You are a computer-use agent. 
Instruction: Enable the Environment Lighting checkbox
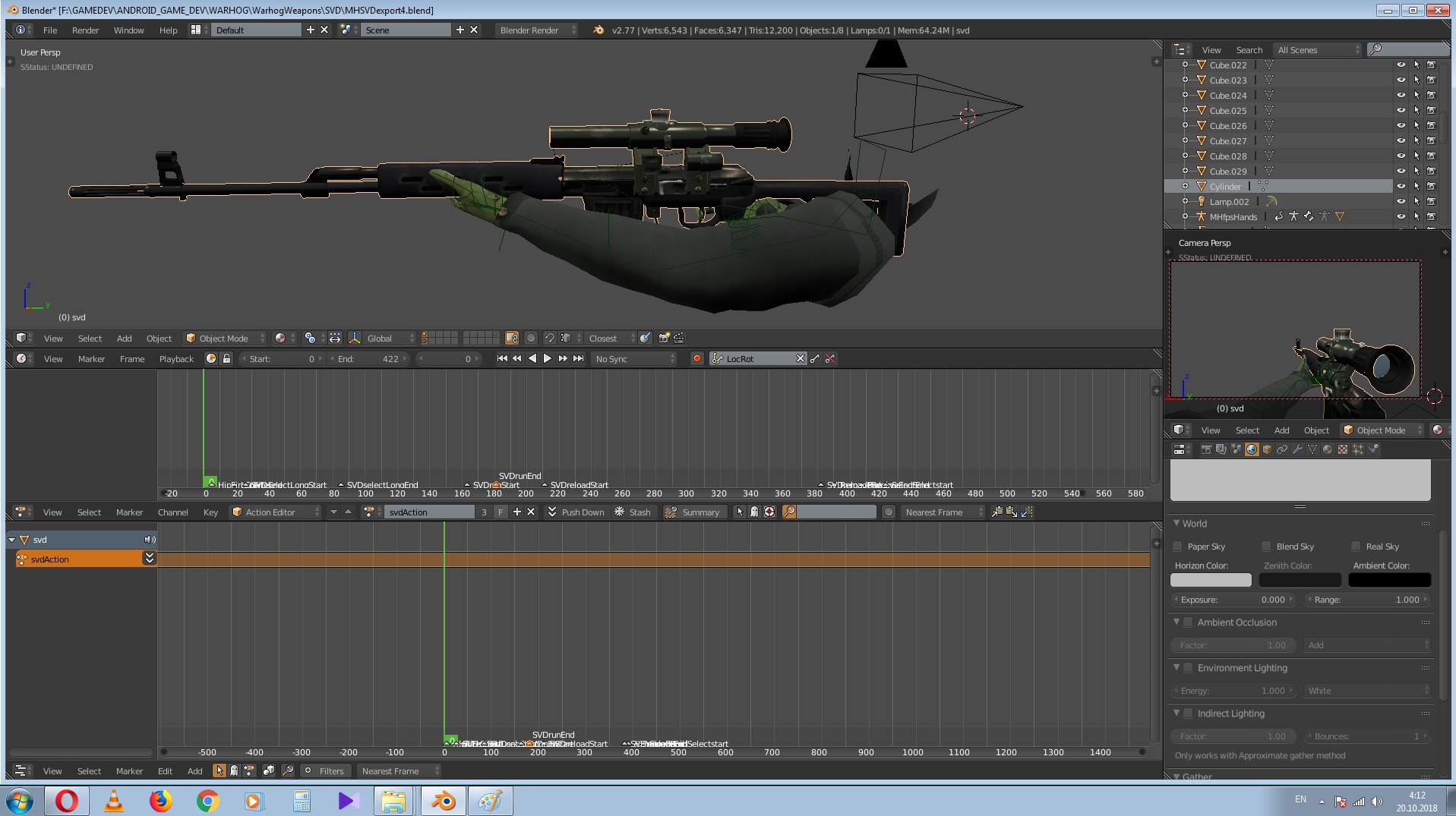(x=1188, y=668)
